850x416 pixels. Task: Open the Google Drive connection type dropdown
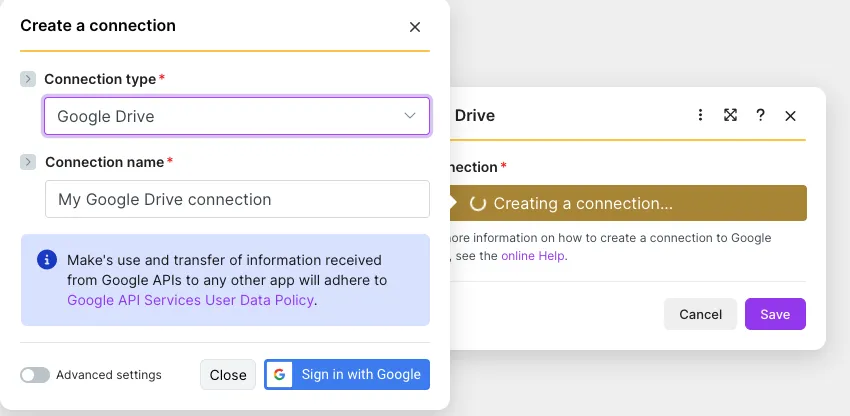[x=237, y=116]
